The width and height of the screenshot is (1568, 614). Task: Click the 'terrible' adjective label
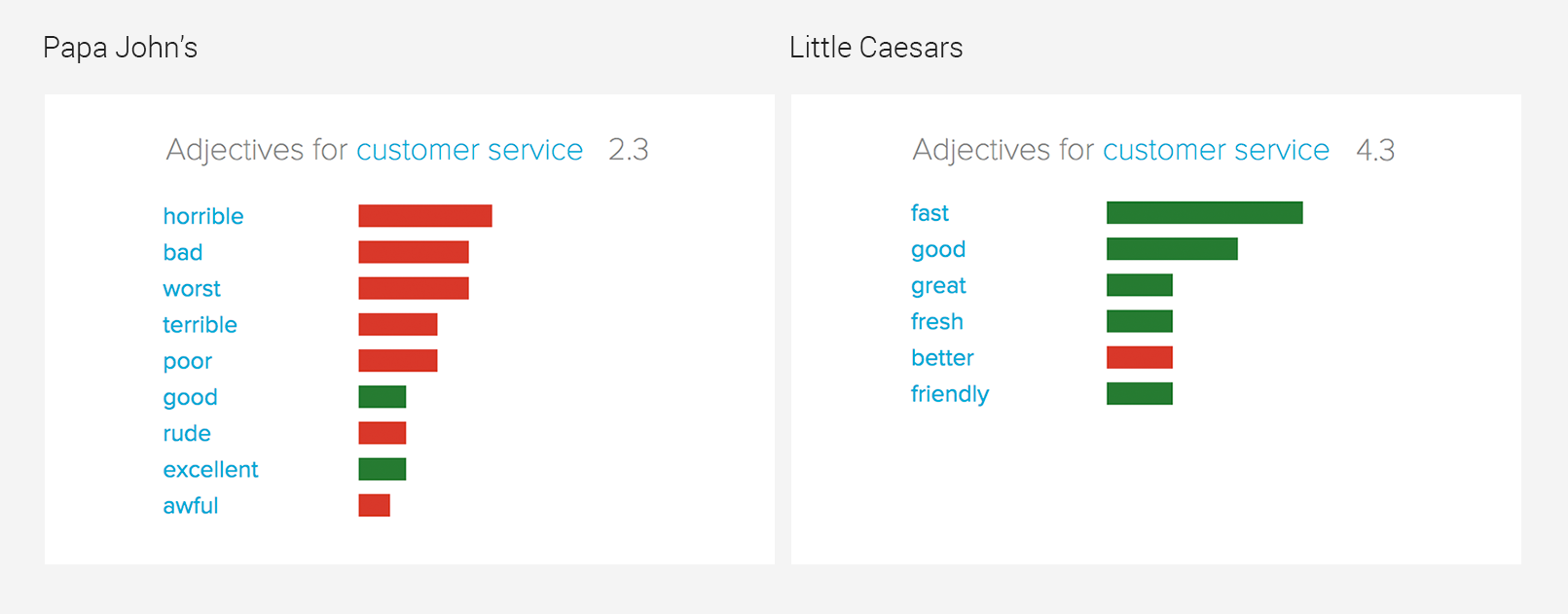coord(200,324)
